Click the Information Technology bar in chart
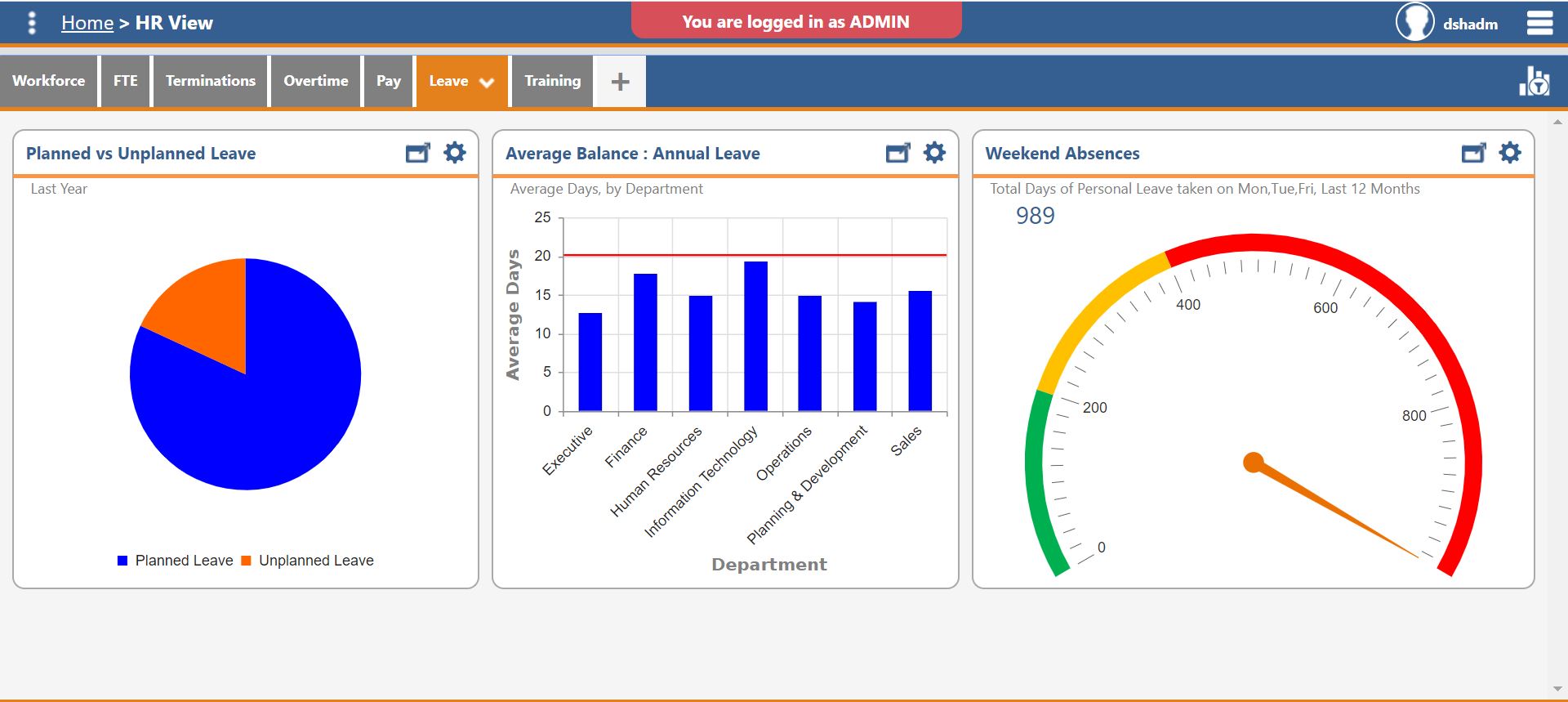 [755, 335]
